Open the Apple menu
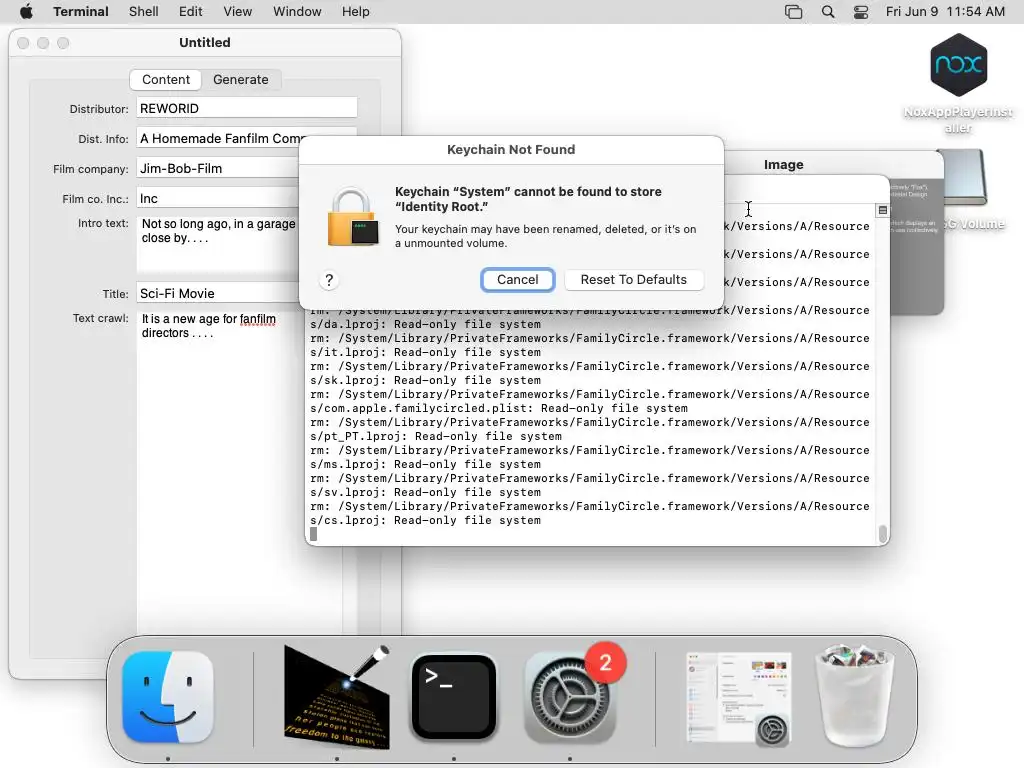 [26, 12]
